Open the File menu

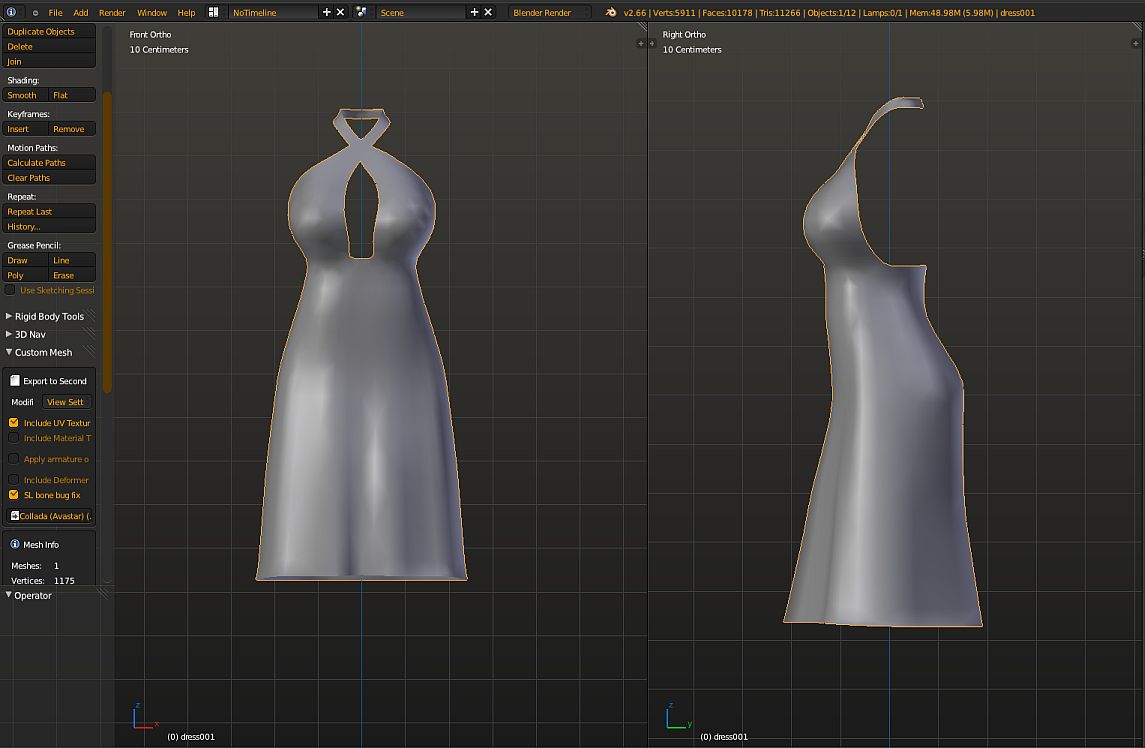(x=55, y=12)
